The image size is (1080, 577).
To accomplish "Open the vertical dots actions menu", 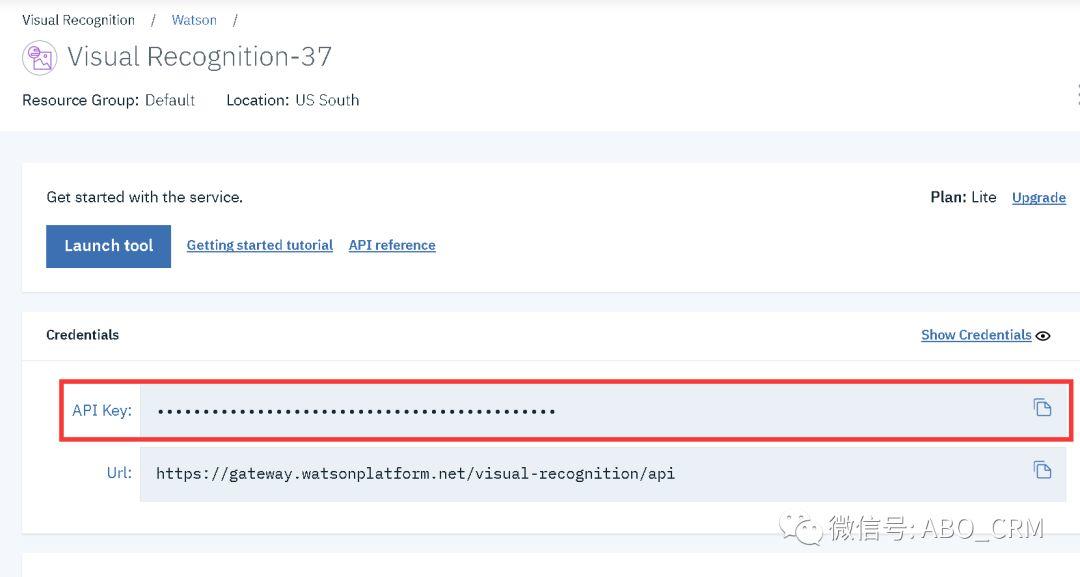I will tap(1077, 95).
